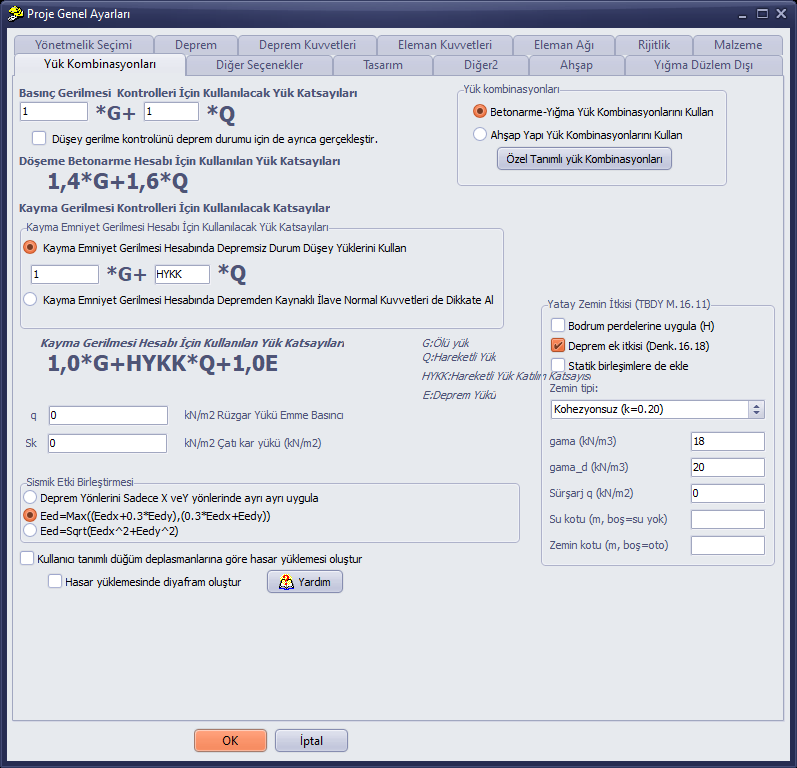This screenshot has height=768, width=797.
Task: Click G coefficient field in Kayma Emniyet
Action: coord(65,274)
